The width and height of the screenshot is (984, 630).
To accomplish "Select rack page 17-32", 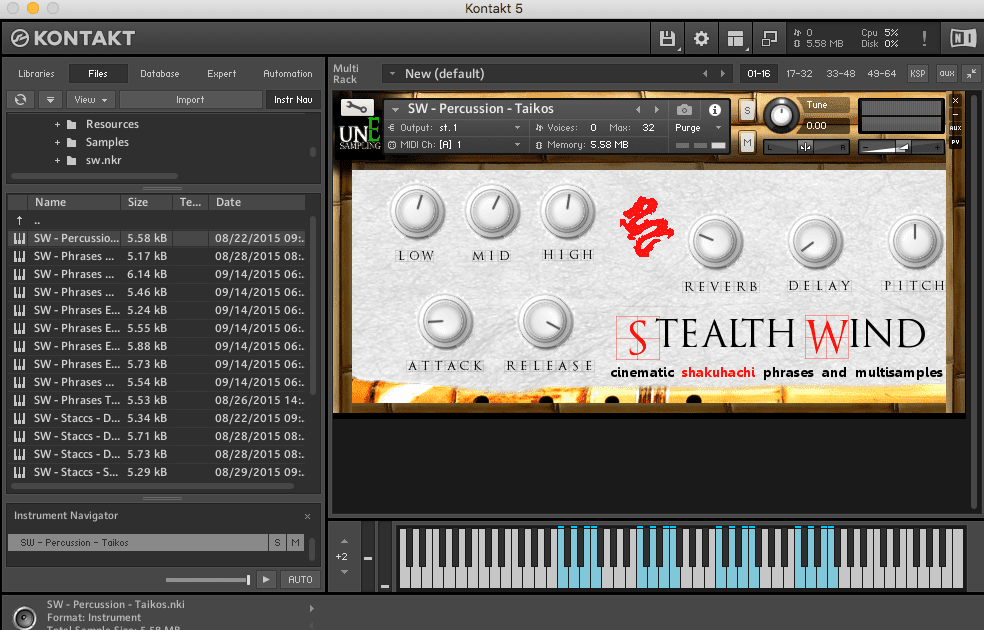I will (799, 73).
